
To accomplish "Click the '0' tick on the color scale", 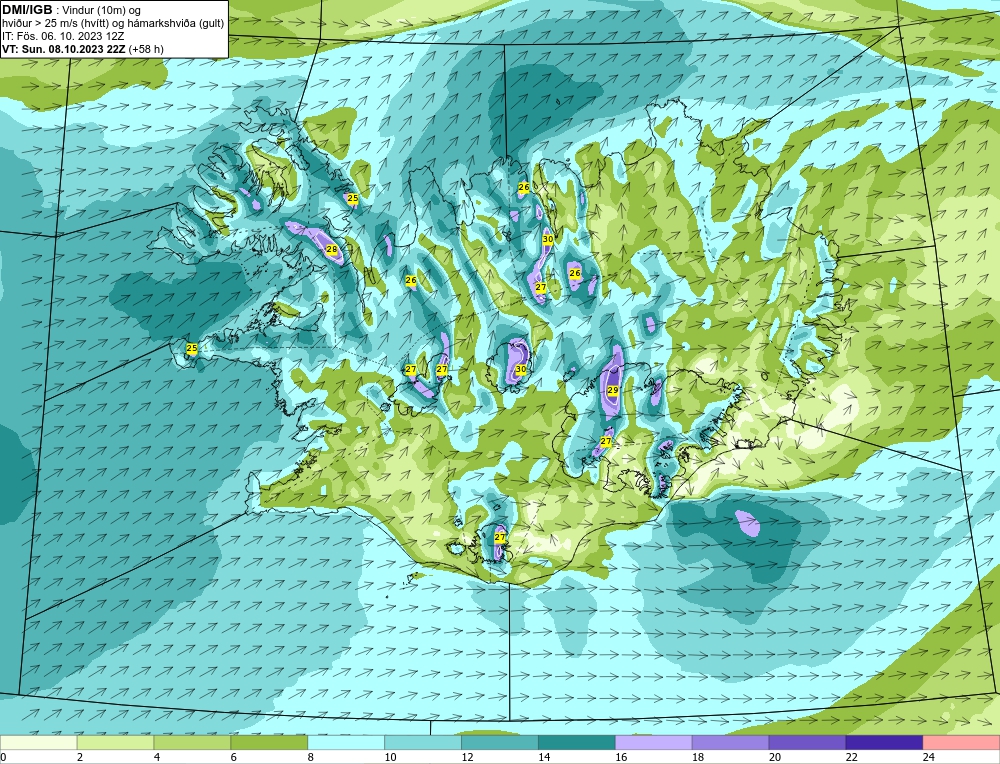I will [3, 757].
